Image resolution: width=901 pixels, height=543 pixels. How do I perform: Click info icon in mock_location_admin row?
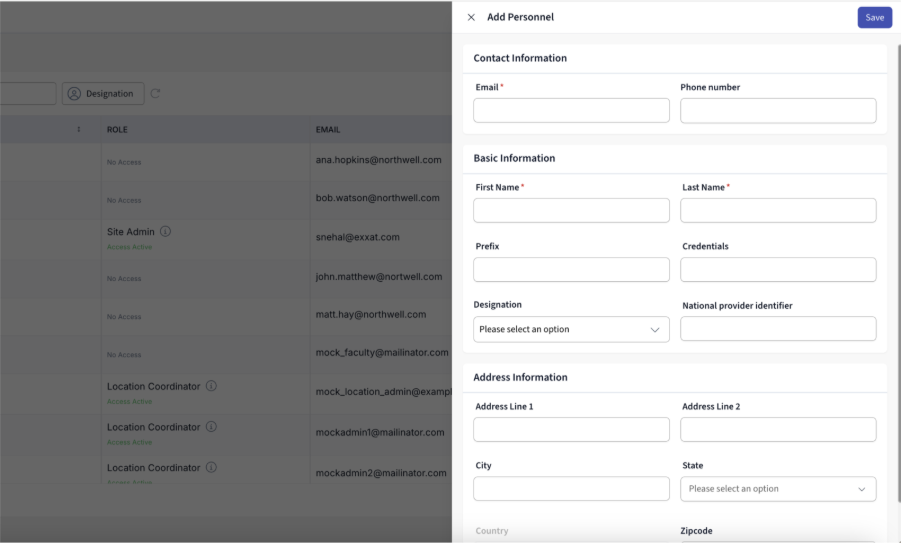point(211,385)
